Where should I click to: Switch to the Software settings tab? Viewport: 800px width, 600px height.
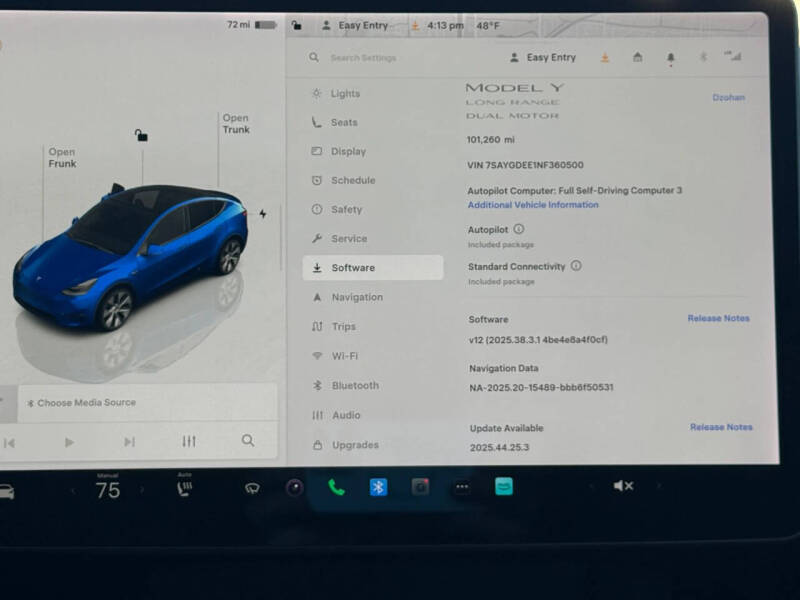tap(355, 267)
